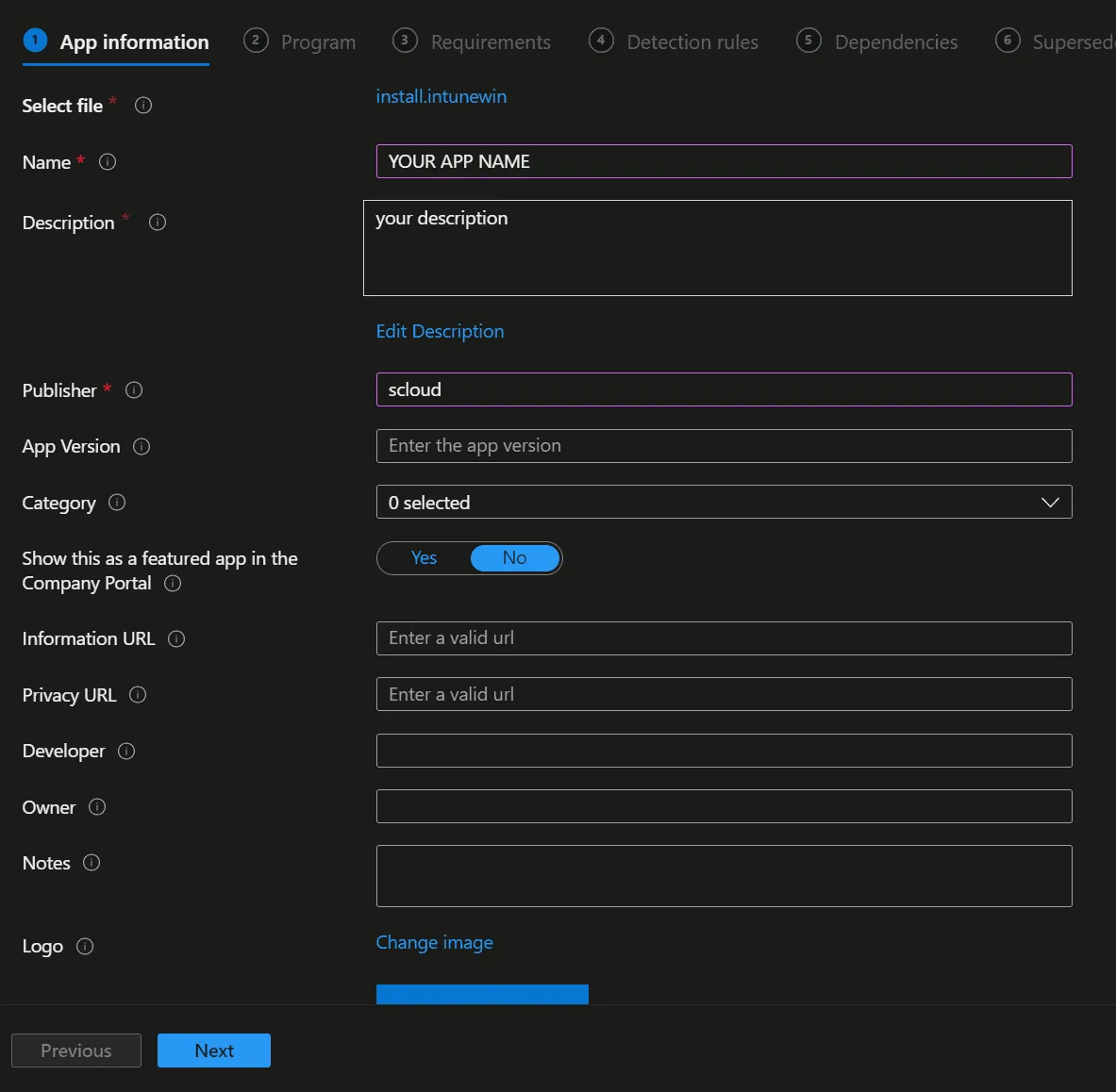The width and height of the screenshot is (1116, 1092).
Task: Open Information URL info icon
Action: 175,638
